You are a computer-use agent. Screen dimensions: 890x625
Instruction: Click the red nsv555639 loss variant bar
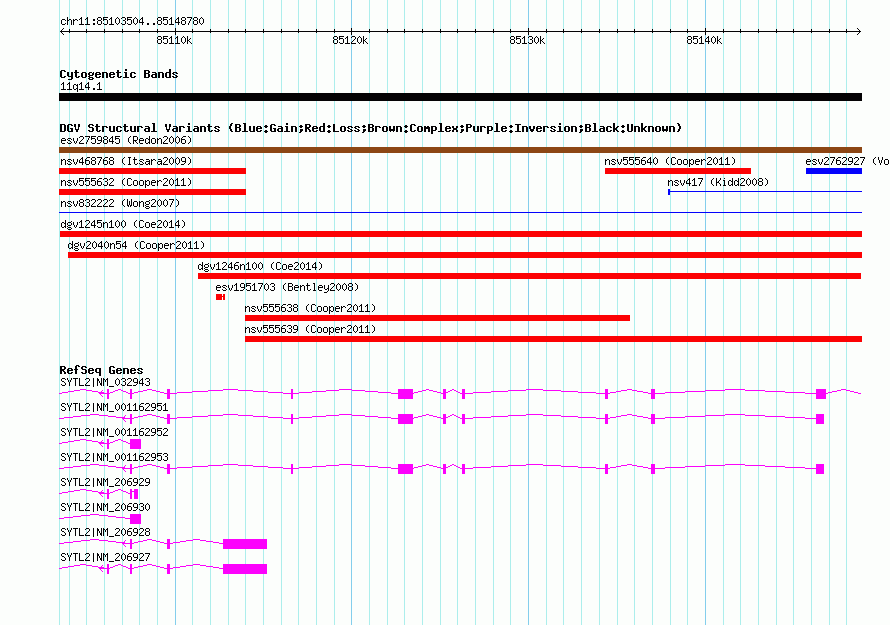[x=553, y=339]
